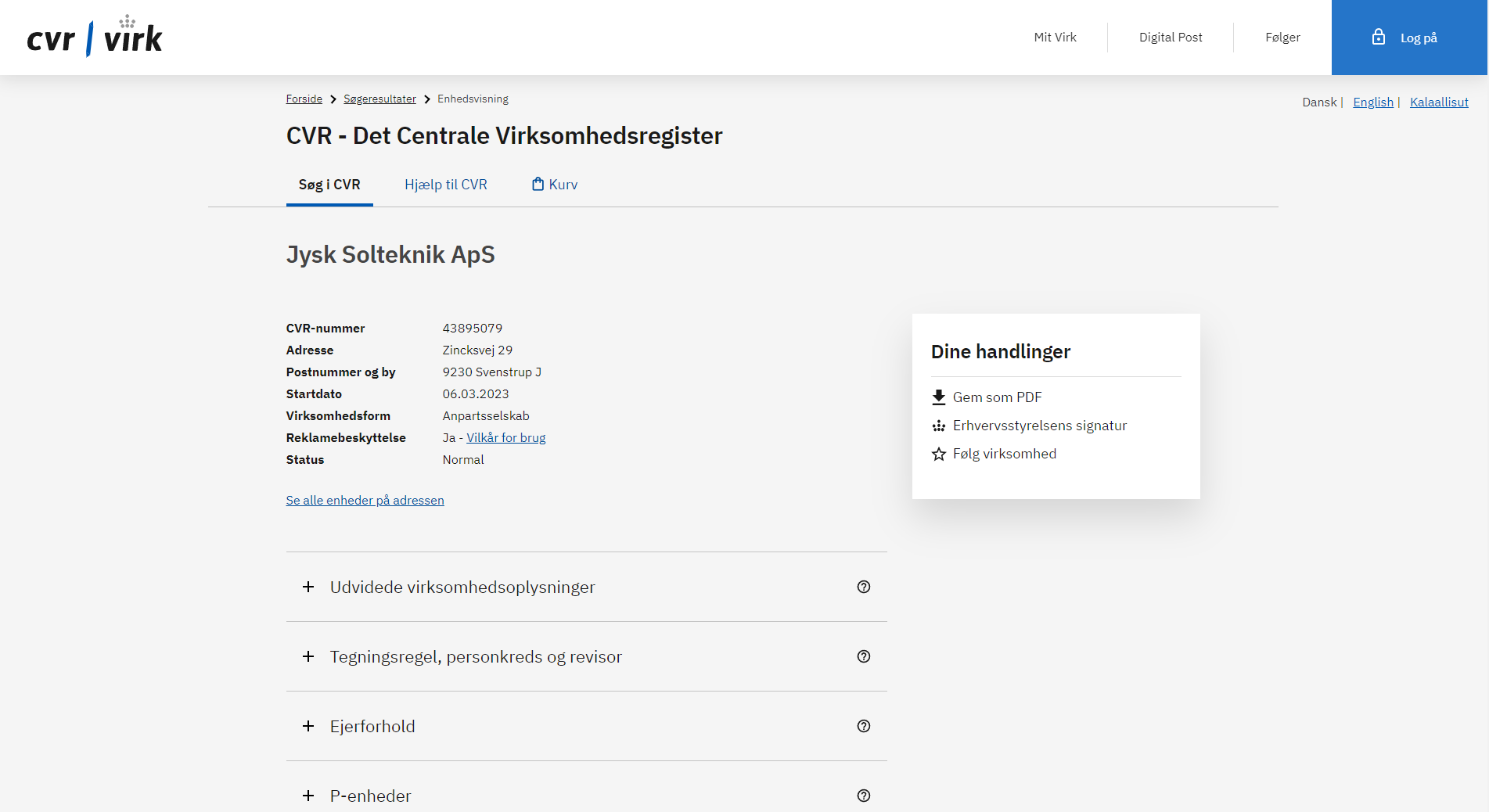
Task: Open help for Udvidede virksomhedsoplysninger
Action: 864,587
